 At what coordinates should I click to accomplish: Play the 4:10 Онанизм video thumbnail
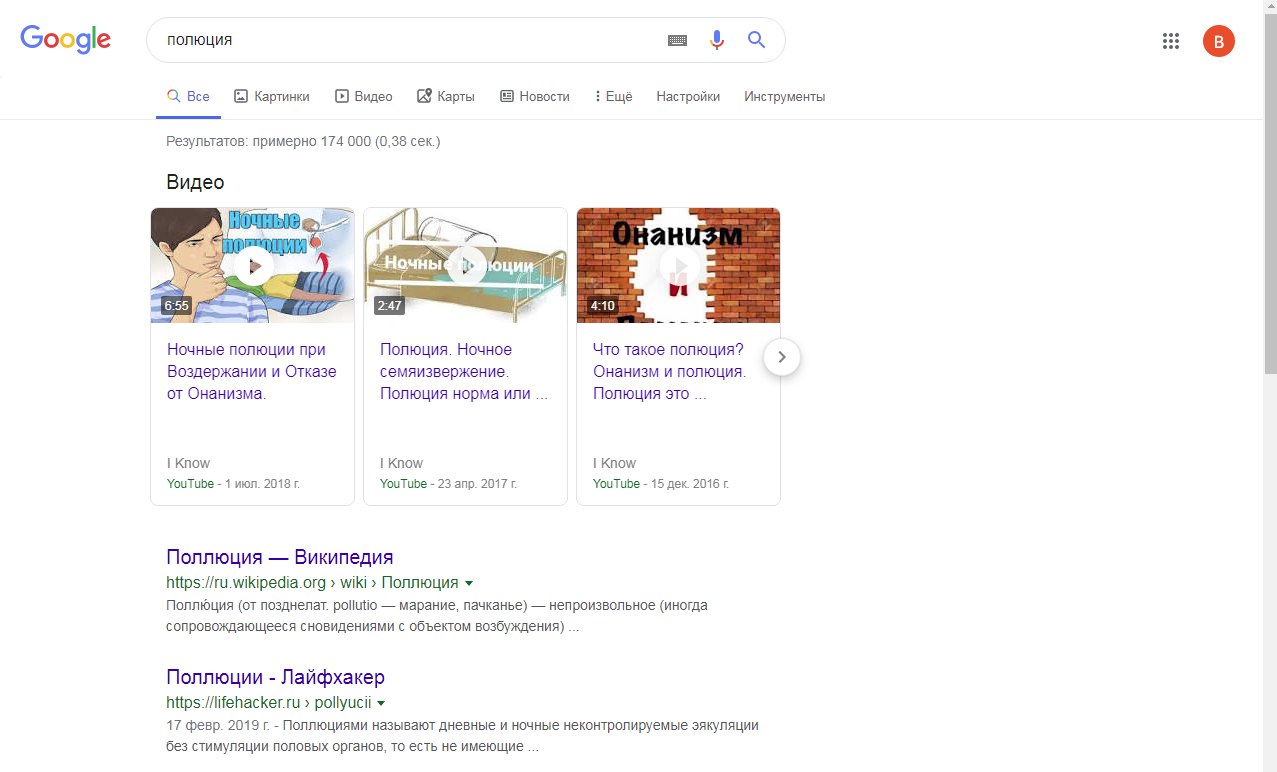tap(678, 265)
